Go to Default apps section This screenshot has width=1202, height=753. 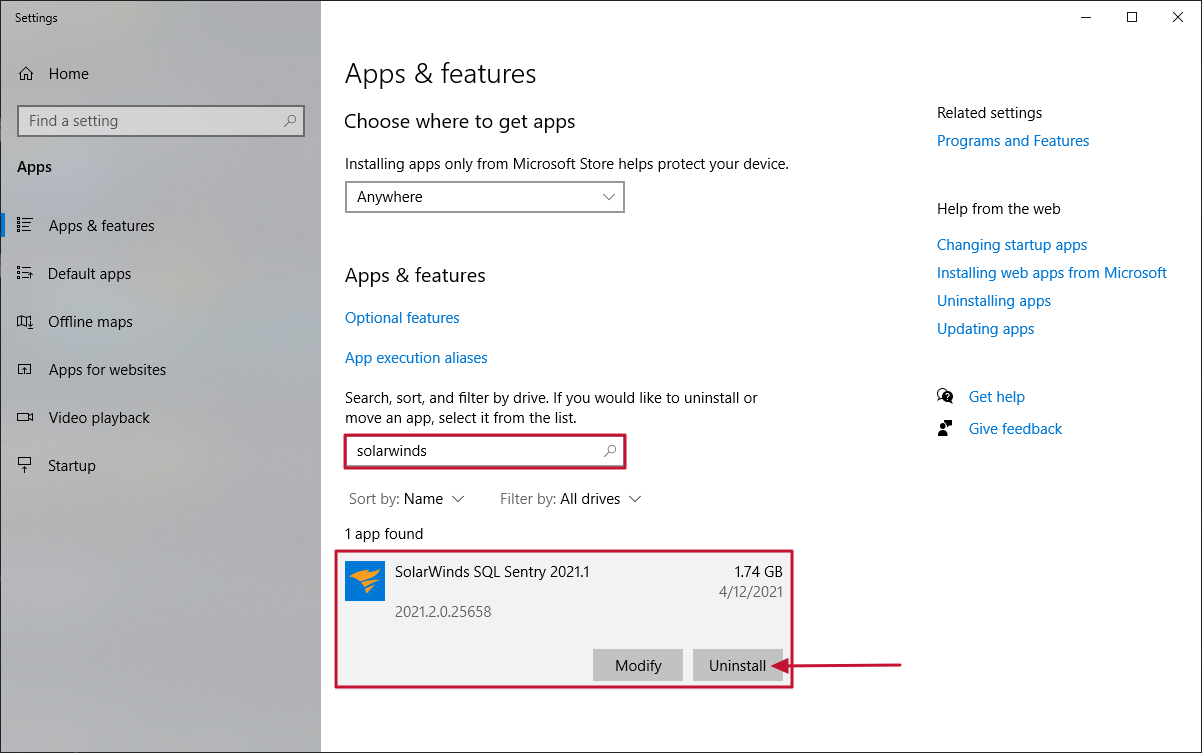click(x=89, y=274)
